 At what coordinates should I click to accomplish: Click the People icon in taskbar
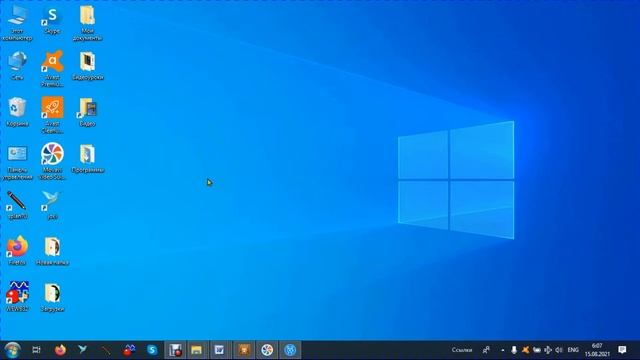point(486,350)
